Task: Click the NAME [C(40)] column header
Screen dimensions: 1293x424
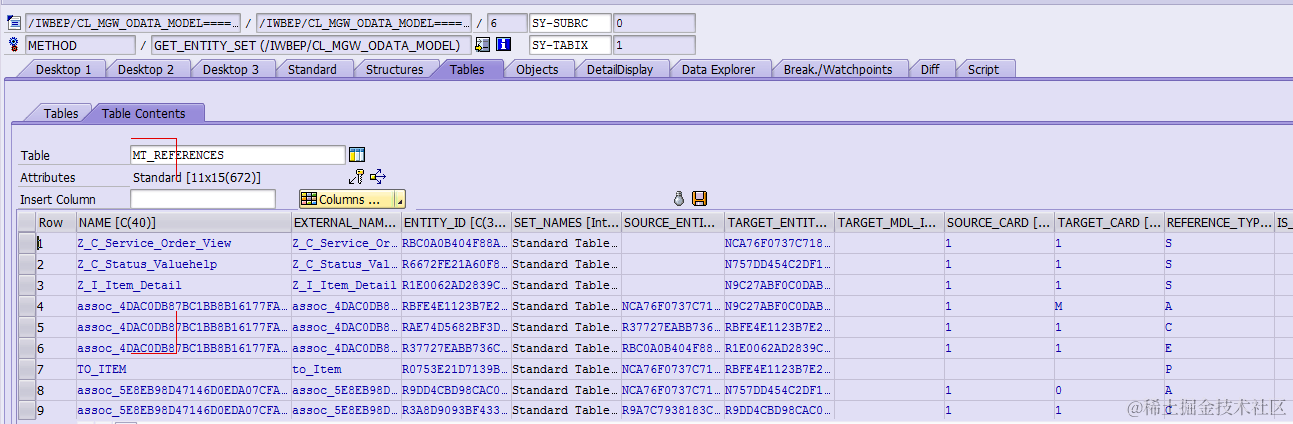Action: 182,222
